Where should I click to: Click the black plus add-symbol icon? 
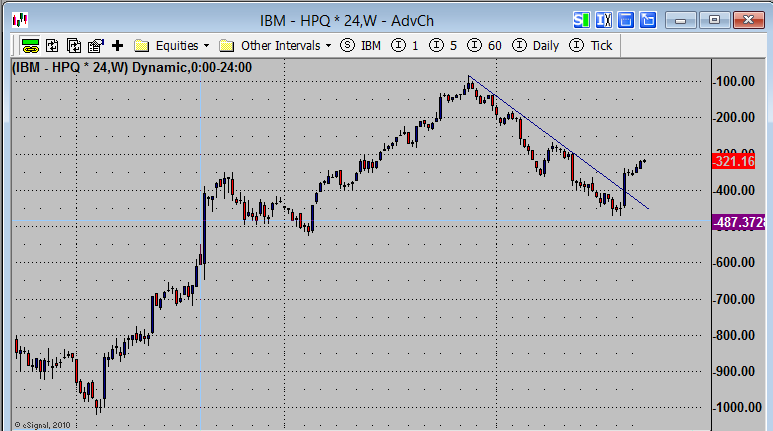(117, 46)
